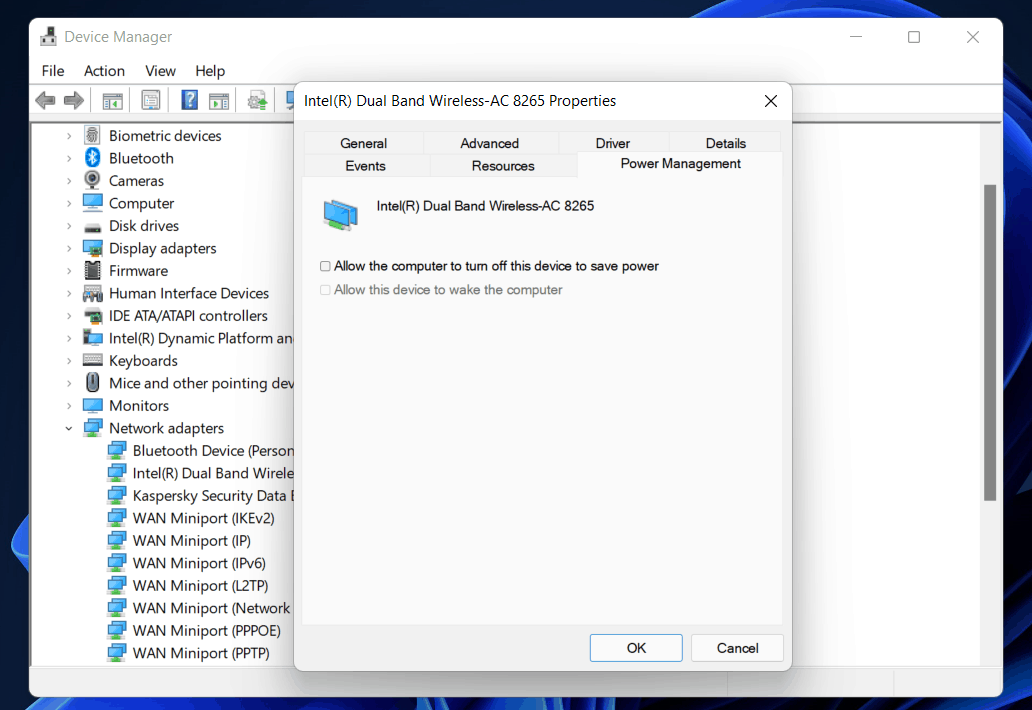Click the Firmware chip icon
Screen dimensions: 1032x710
93,270
